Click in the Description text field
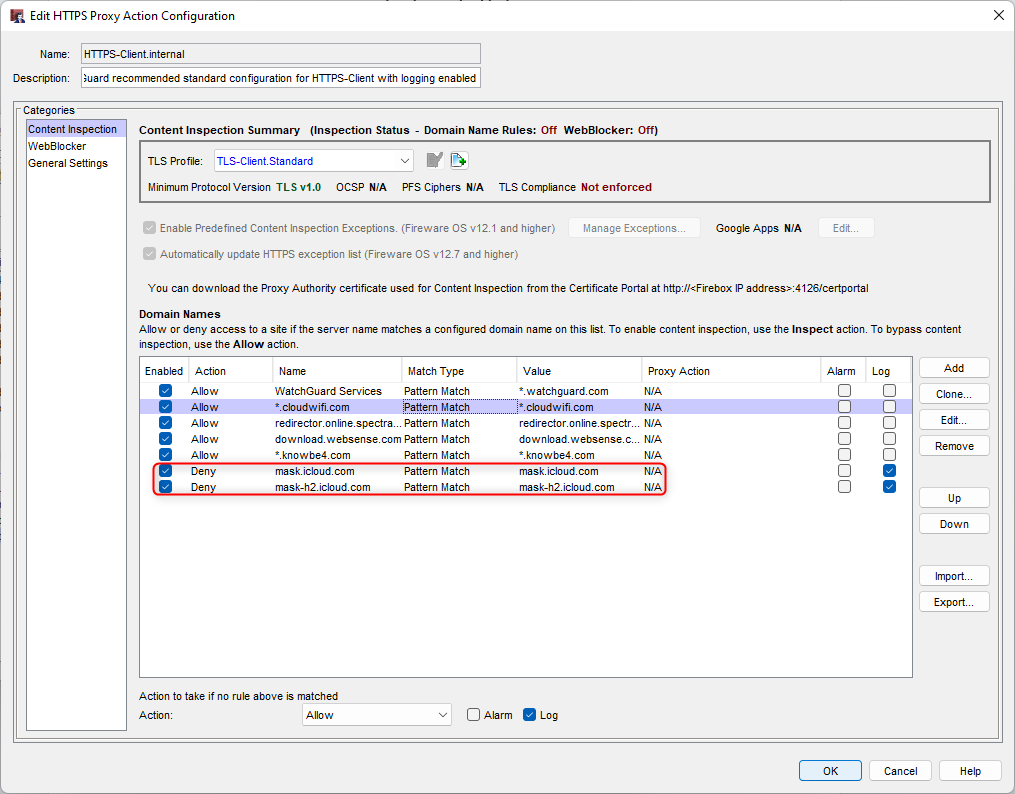The width and height of the screenshot is (1015, 794). (x=280, y=78)
